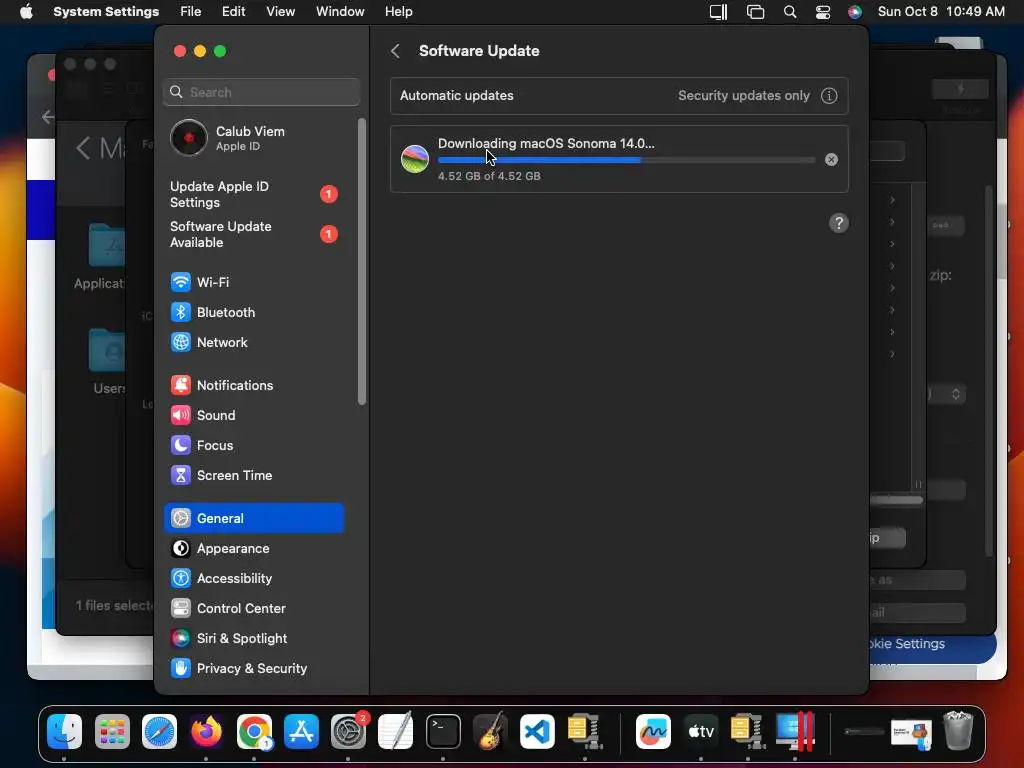
Task: Open Calub Viem Apple ID profile
Action: point(254,138)
